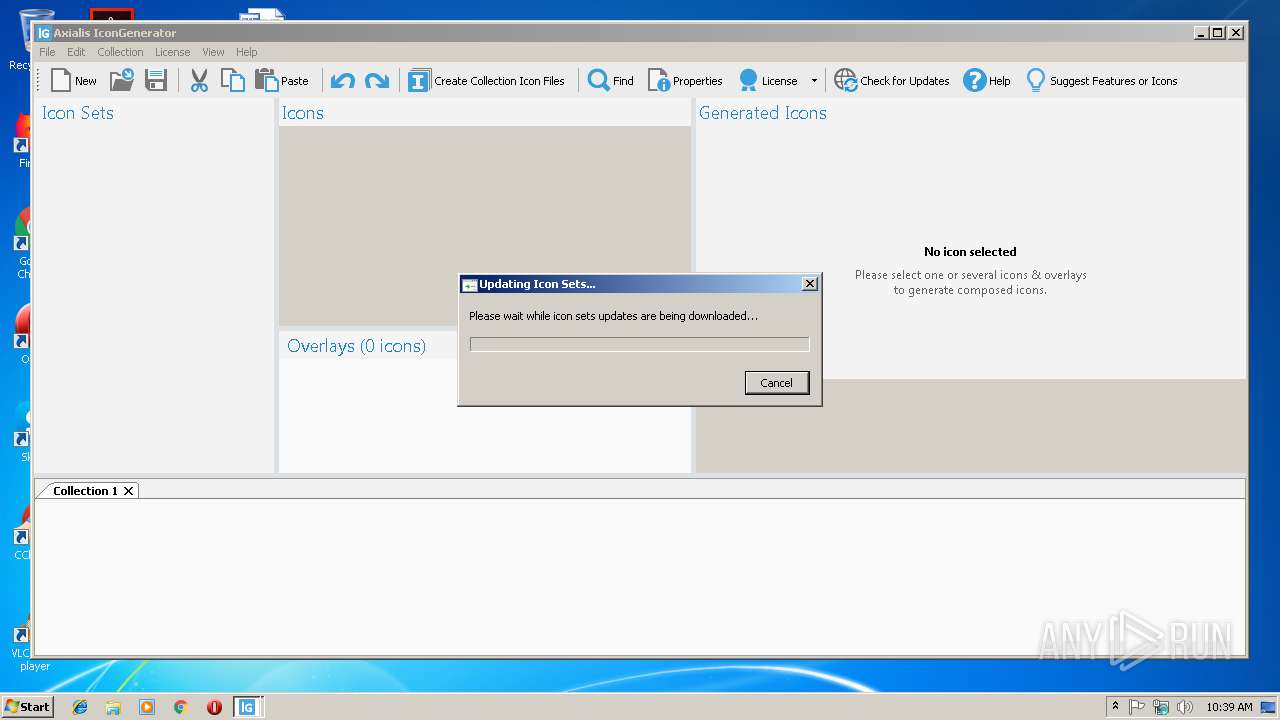The height and width of the screenshot is (720, 1280).
Task: Redo with the right curved arrow
Action: click(377, 81)
